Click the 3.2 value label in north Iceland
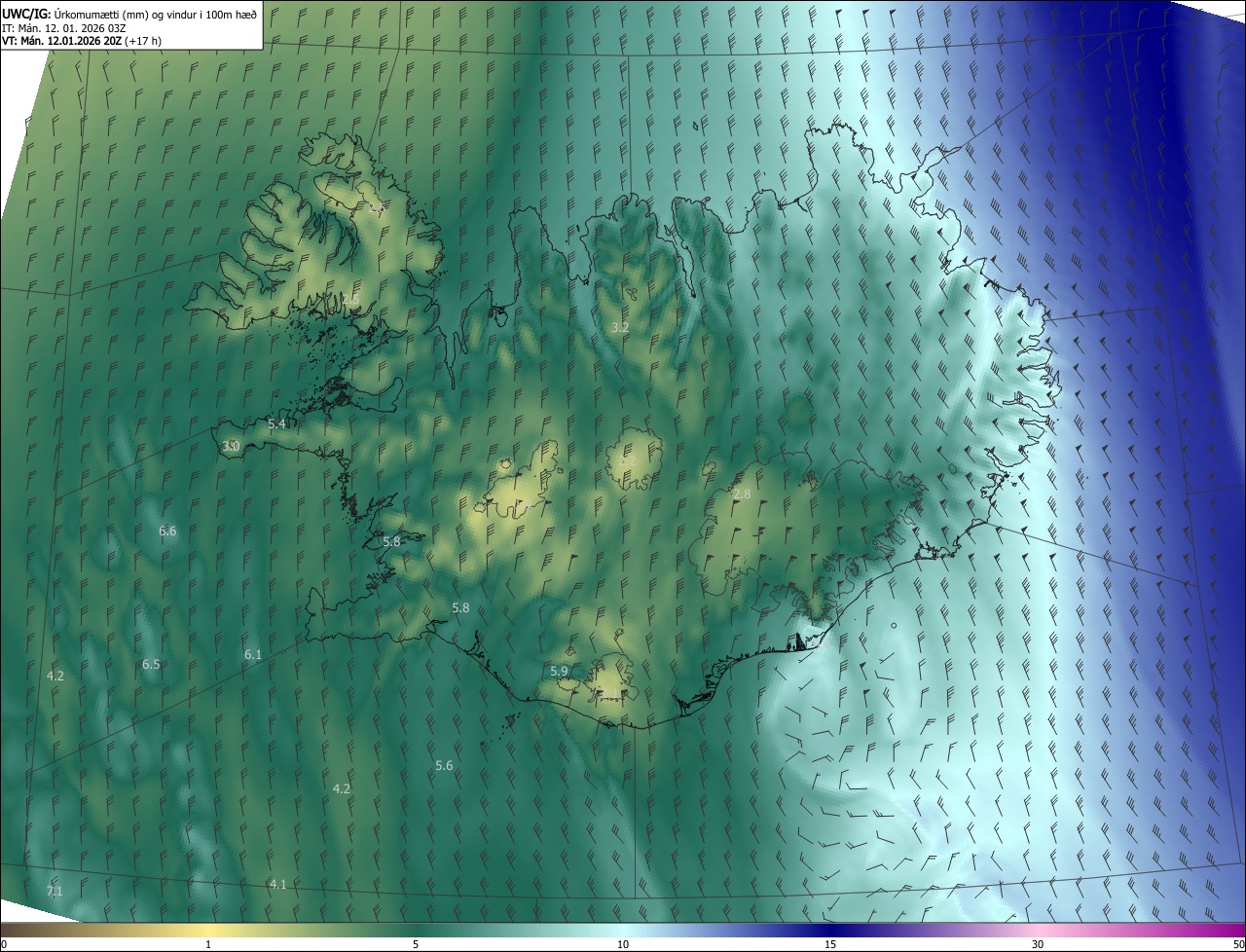The width and height of the screenshot is (1246, 952). (x=620, y=327)
